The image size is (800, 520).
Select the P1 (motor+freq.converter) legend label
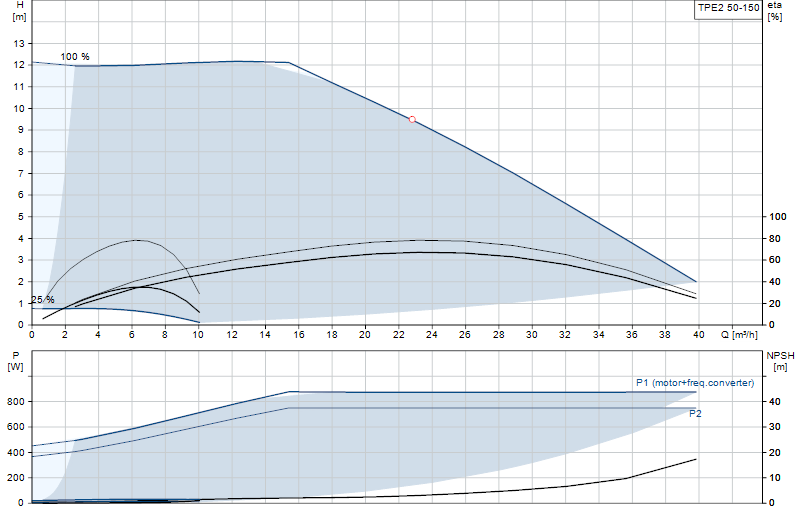695,383
